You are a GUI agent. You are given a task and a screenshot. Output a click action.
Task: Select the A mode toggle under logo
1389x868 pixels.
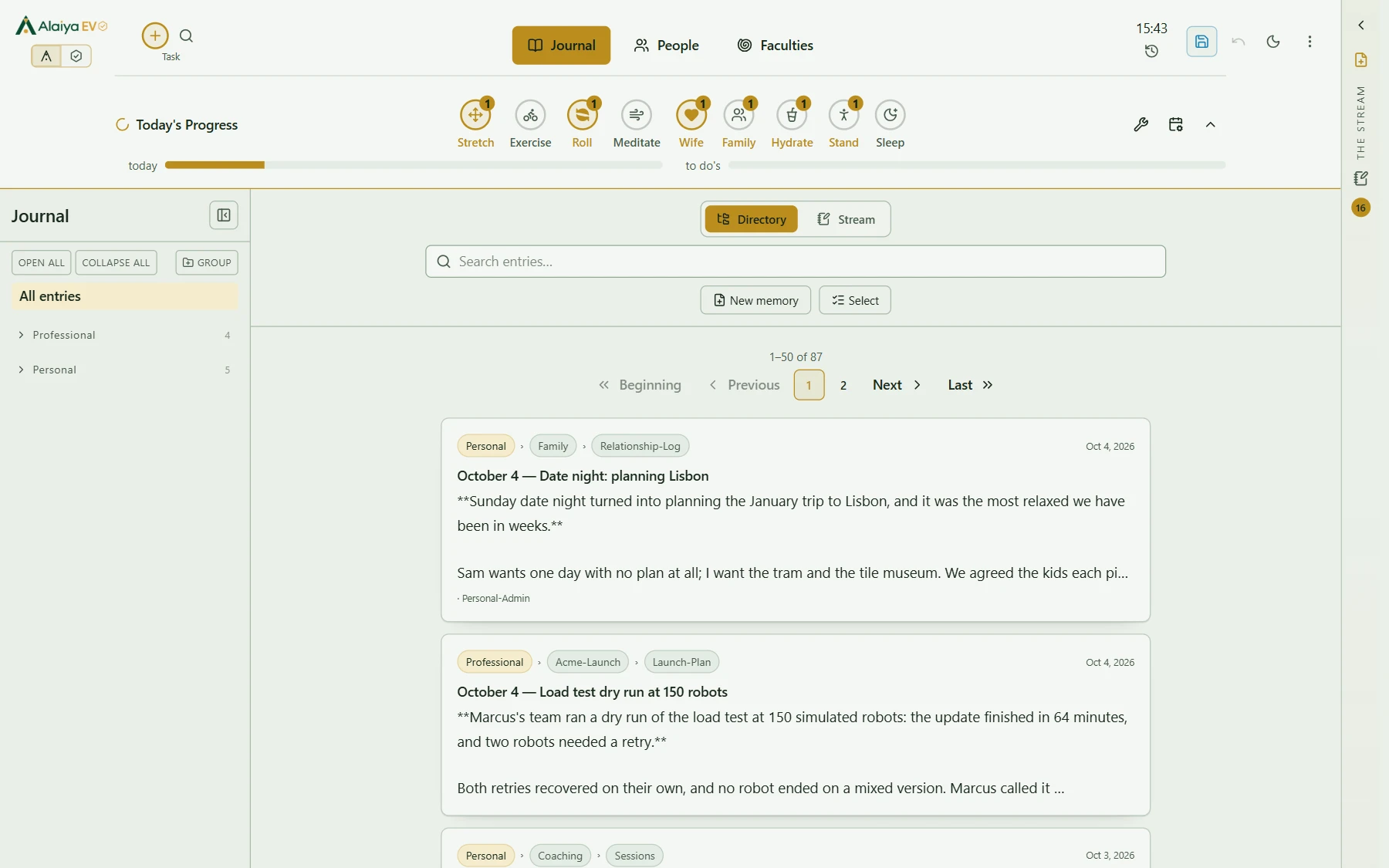[46, 56]
